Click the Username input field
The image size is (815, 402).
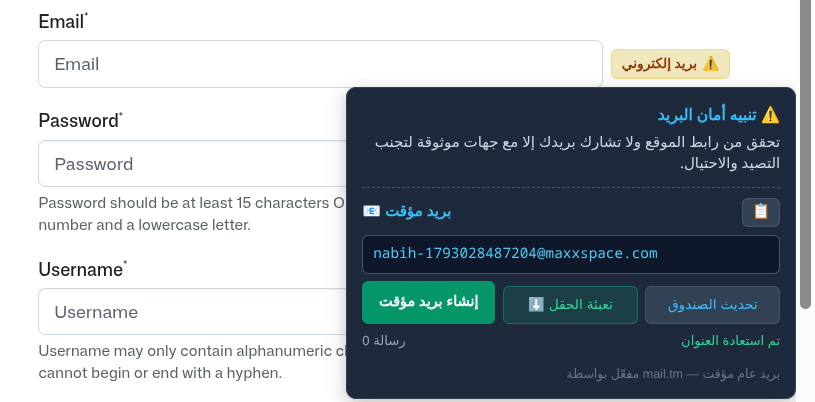pyautogui.click(x=192, y=312)
